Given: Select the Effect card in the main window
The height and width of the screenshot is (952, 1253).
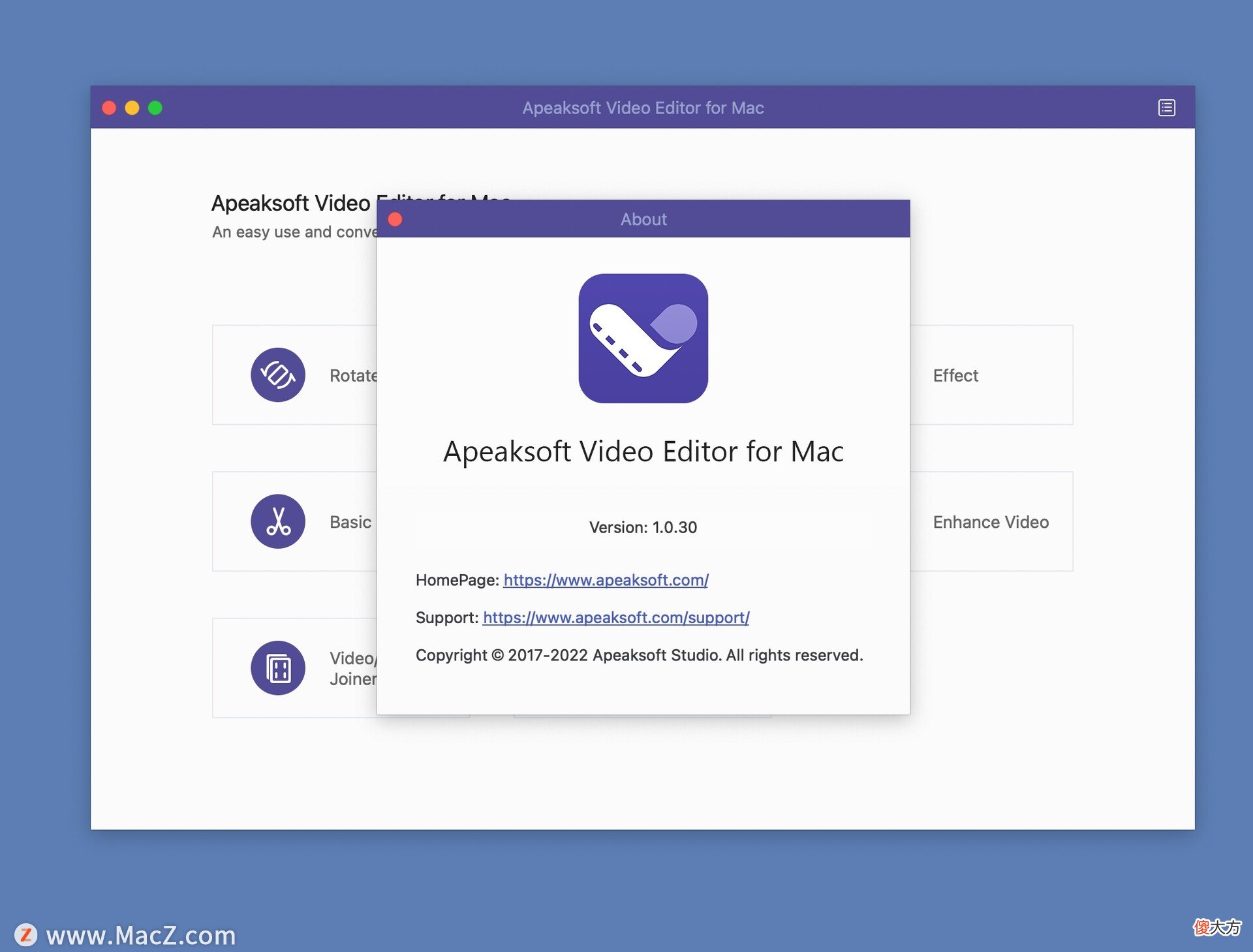Looking at the screenshot, I should tap(991, 375).
